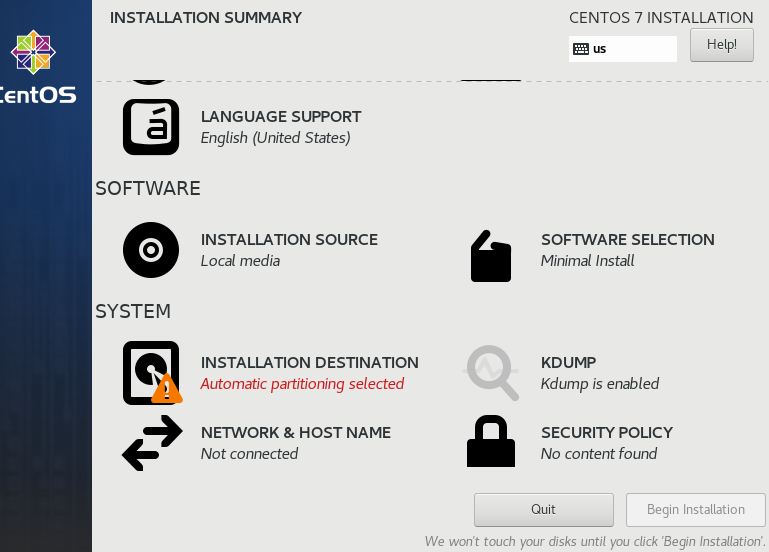Open INSTALLATION SOURCE label

(x=289, y=240)
